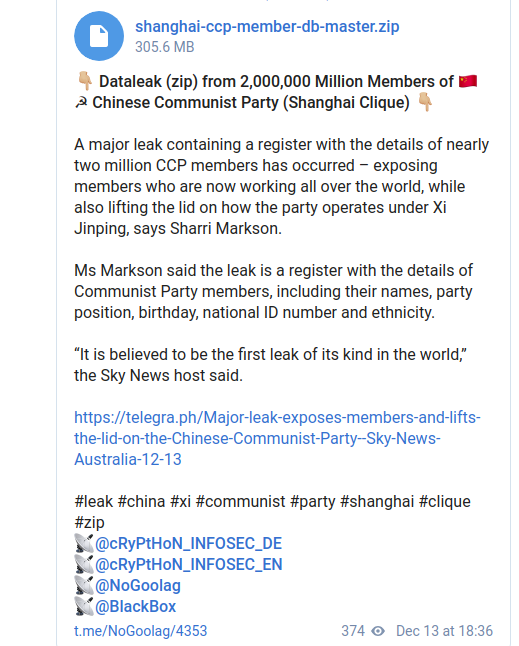This screenshot has width=519, height=646.
Task: Click the t.me/NoGoolag/4353 post link
Action: click(140, 631)
